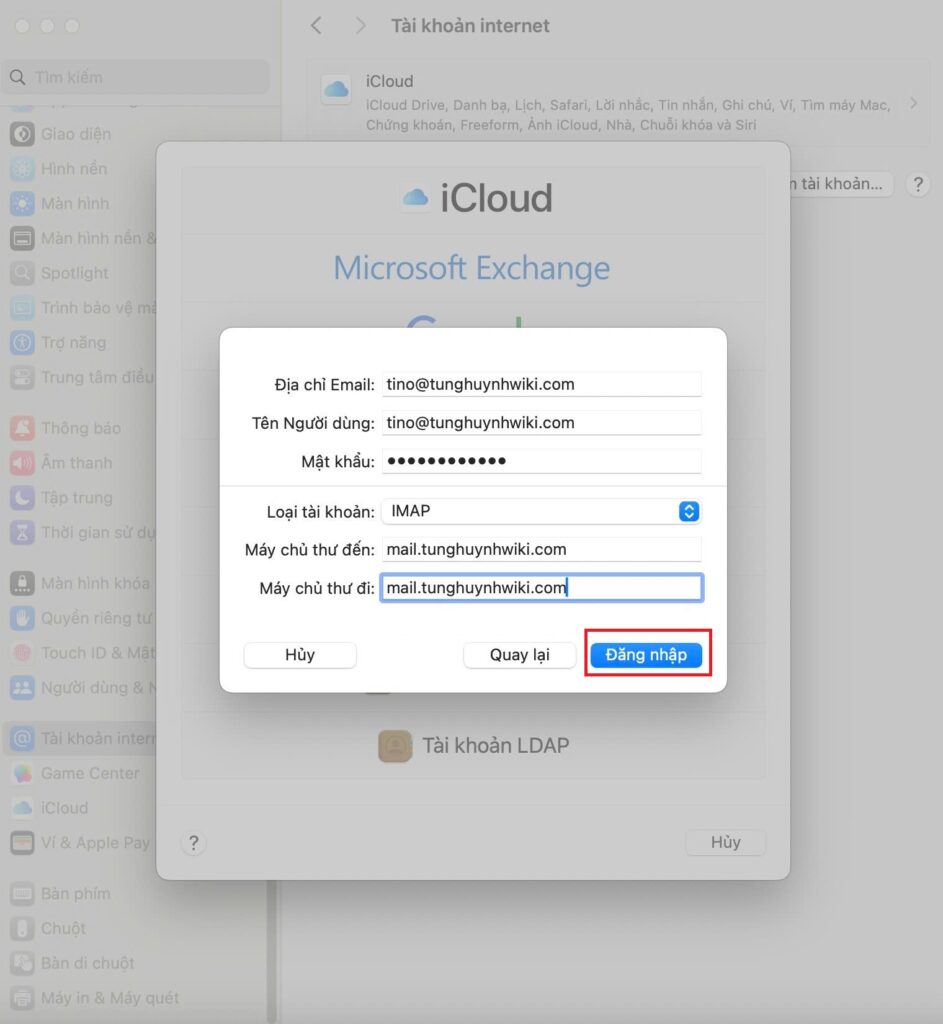Viewport: 943px width, 1024px height.
Task: Click the Trình bảo vệ màn hình icon
Action: click(x=22, y=307)
